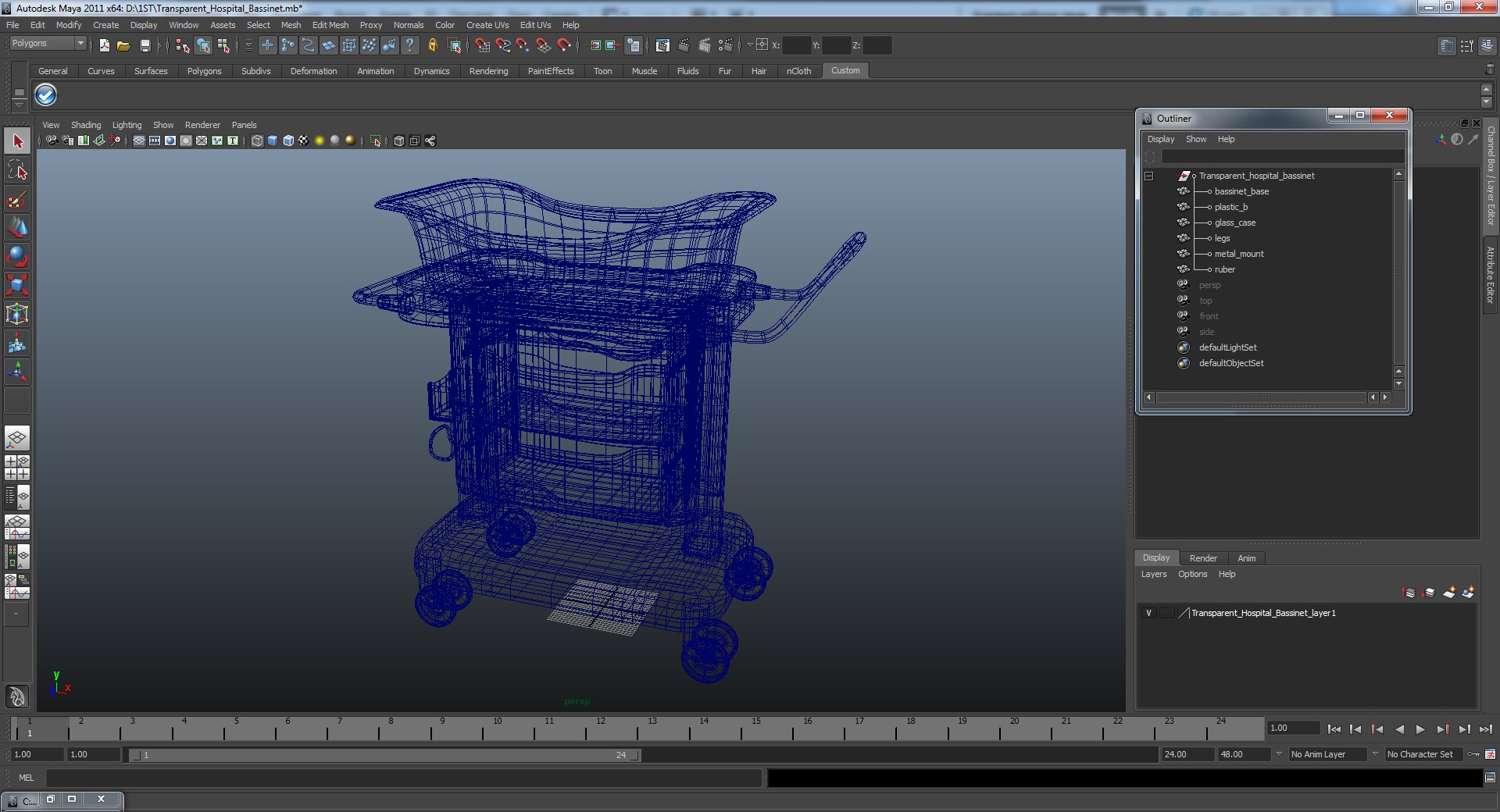Open the Create UVs menu
The image size is (1500, 812).
coord(487,25)
